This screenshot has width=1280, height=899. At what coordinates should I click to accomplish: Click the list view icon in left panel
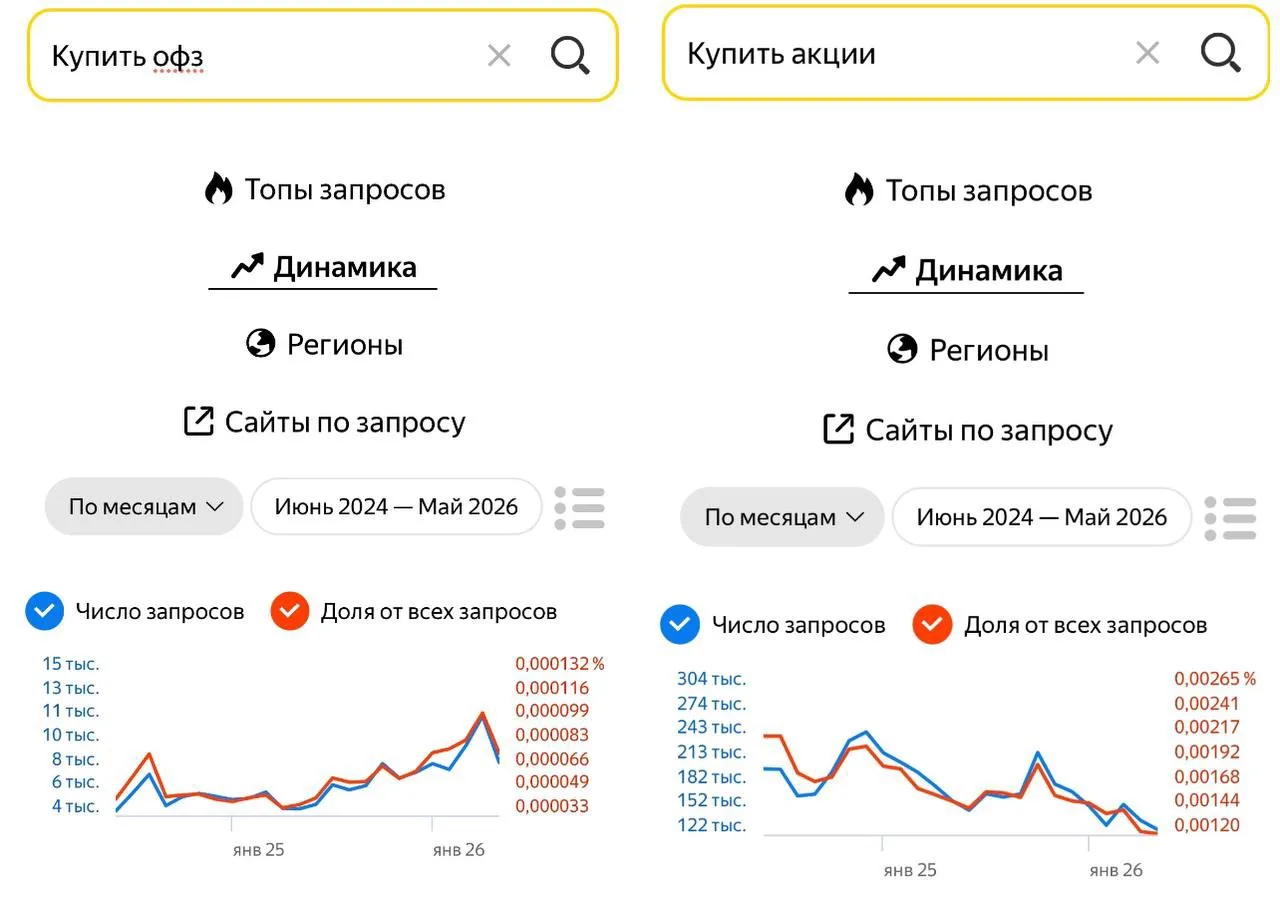(x=579, y=508)
